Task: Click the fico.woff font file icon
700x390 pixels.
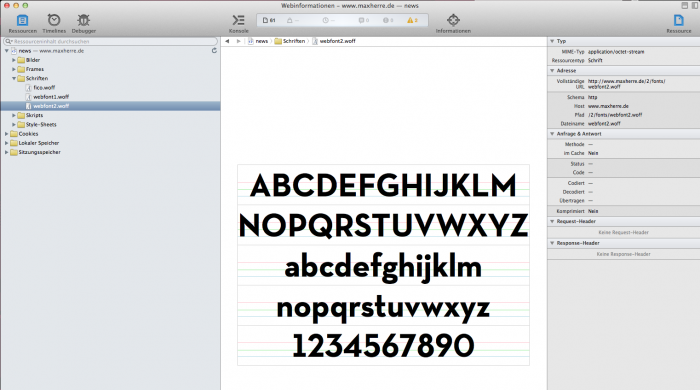Action: [29, 88]
